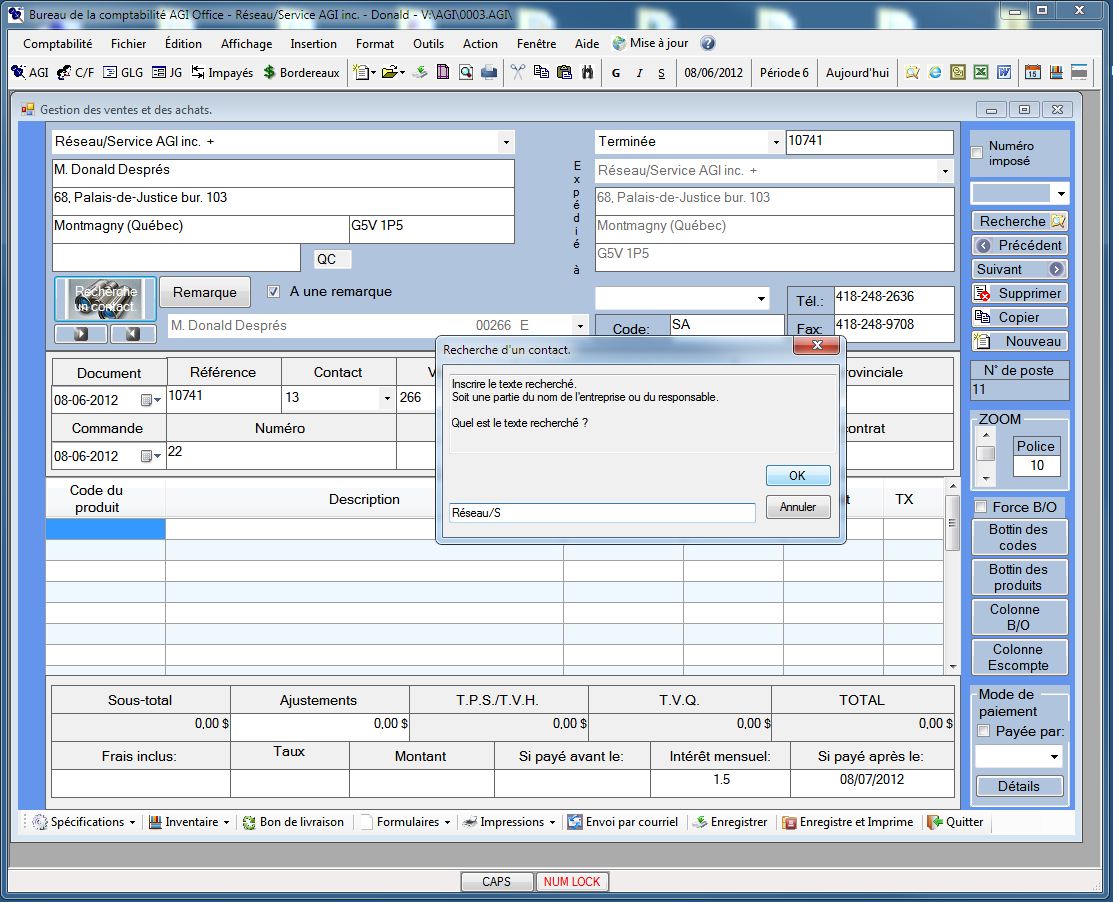Open Bordereaux from the toolbar

(301, 72)
